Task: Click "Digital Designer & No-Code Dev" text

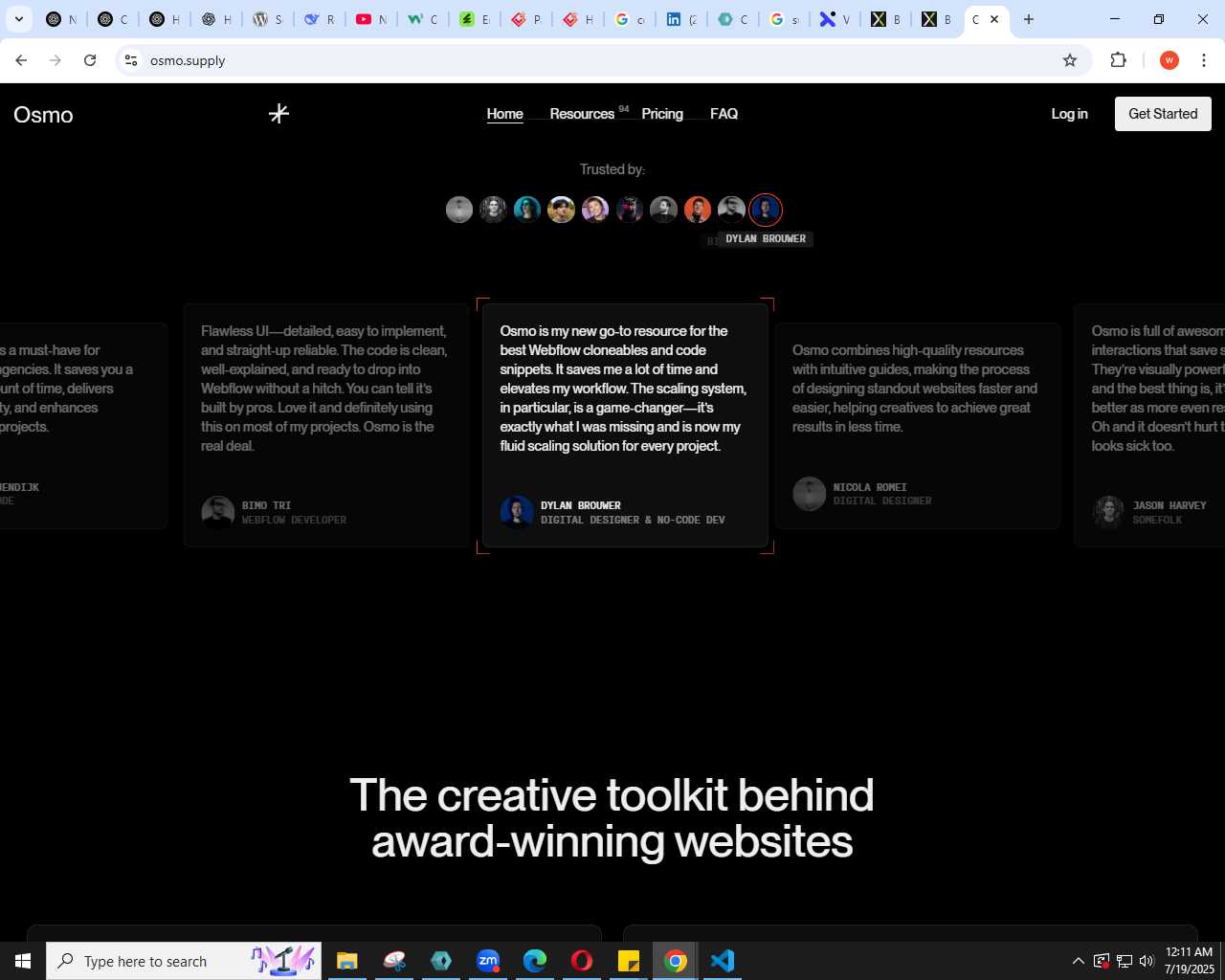Action: (x=633, y=520)
